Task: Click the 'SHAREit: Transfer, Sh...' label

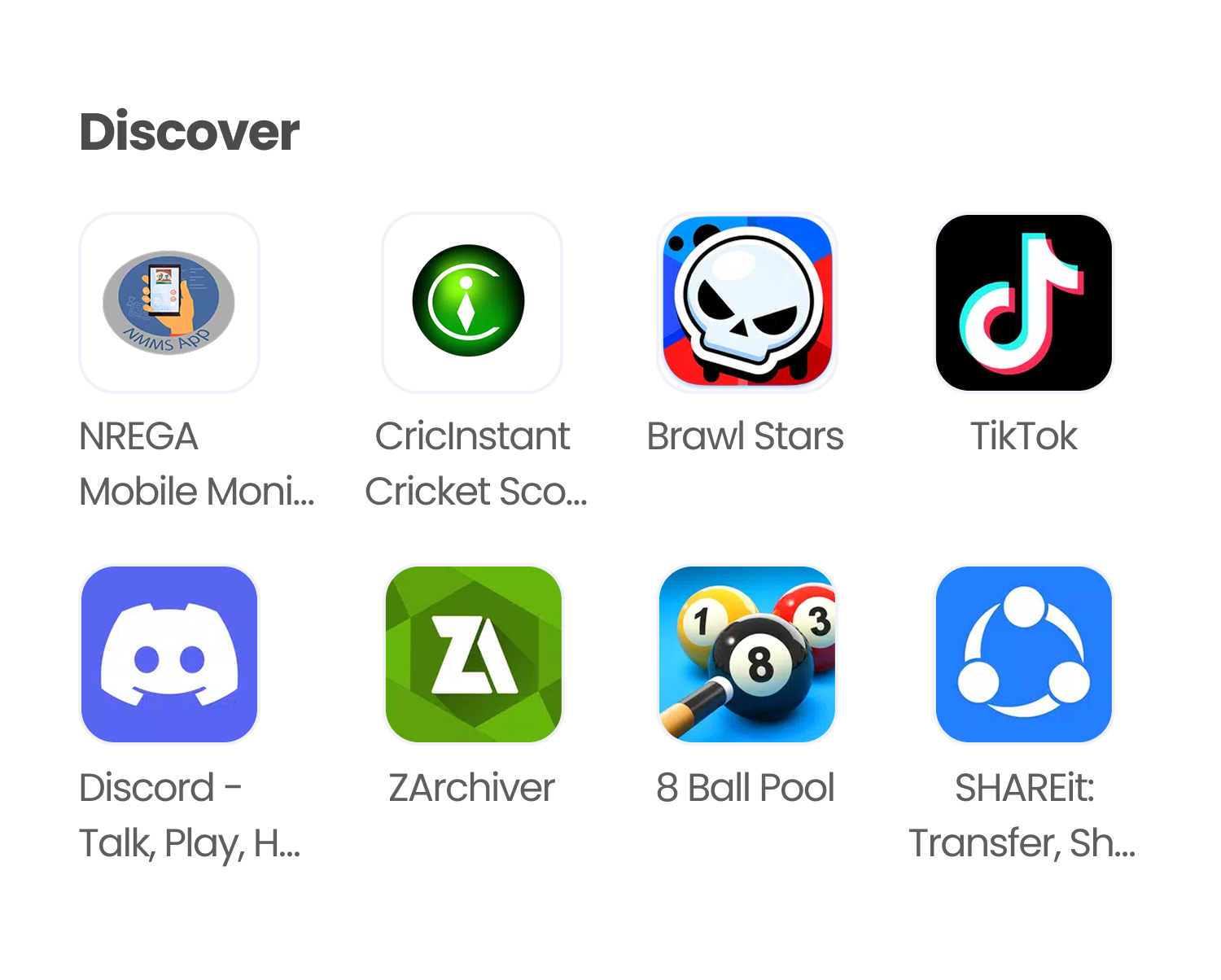Action: click(x=1022, y=816)
